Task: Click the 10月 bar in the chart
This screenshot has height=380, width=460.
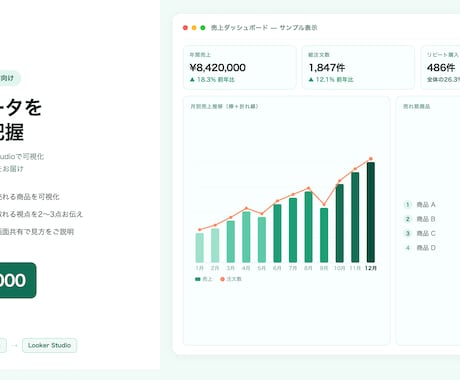Action: (340, 223)
